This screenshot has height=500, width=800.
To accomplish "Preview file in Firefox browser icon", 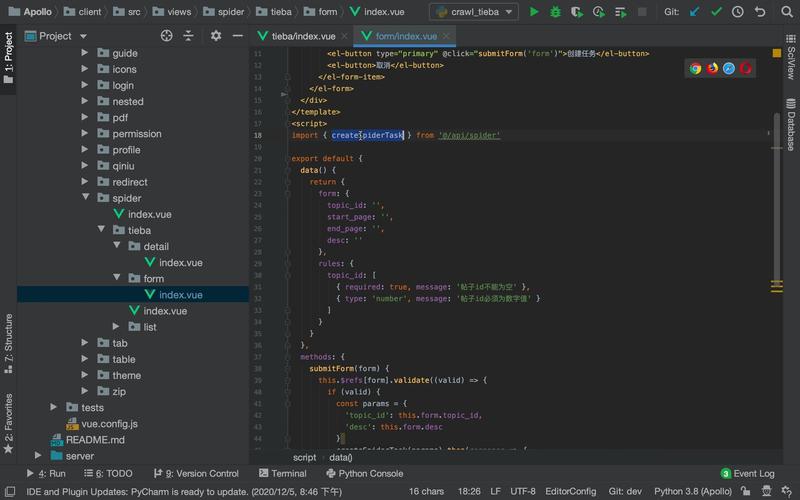I will (712, 68).
